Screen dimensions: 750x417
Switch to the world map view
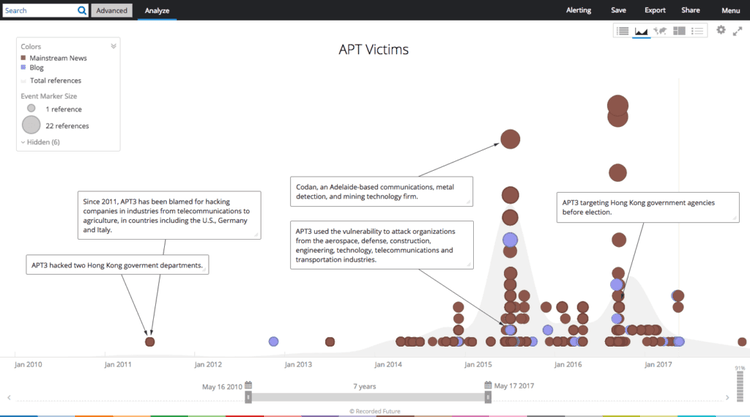(660, 31)
